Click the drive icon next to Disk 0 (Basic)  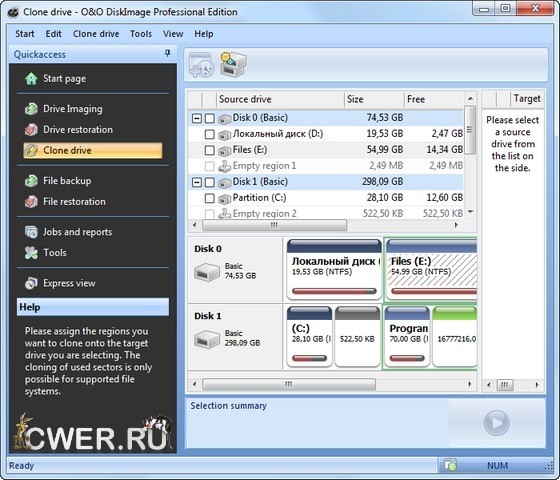point(225,119)
